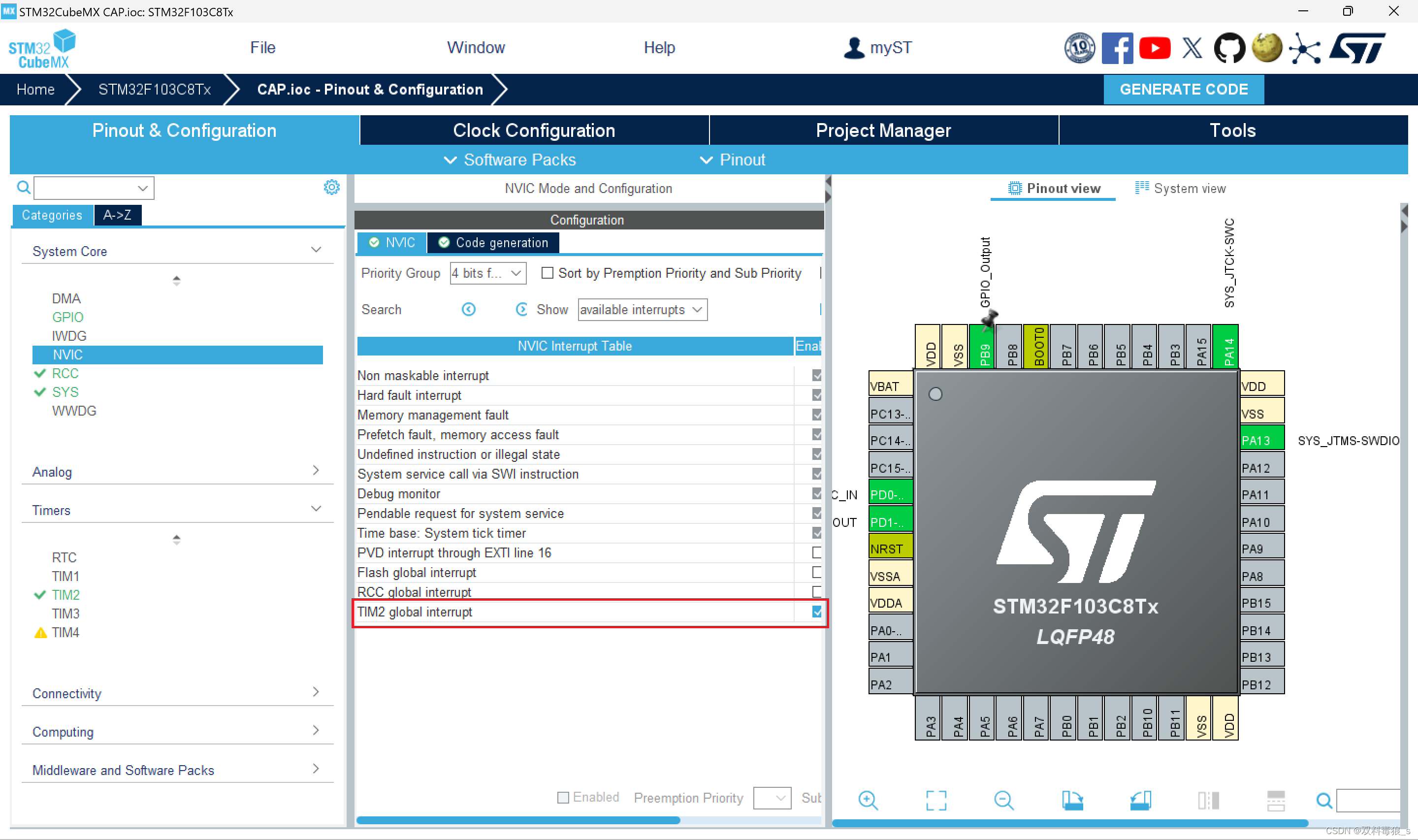
Task: Click the zoom in icon under pinout
Action: pos(868,800)
